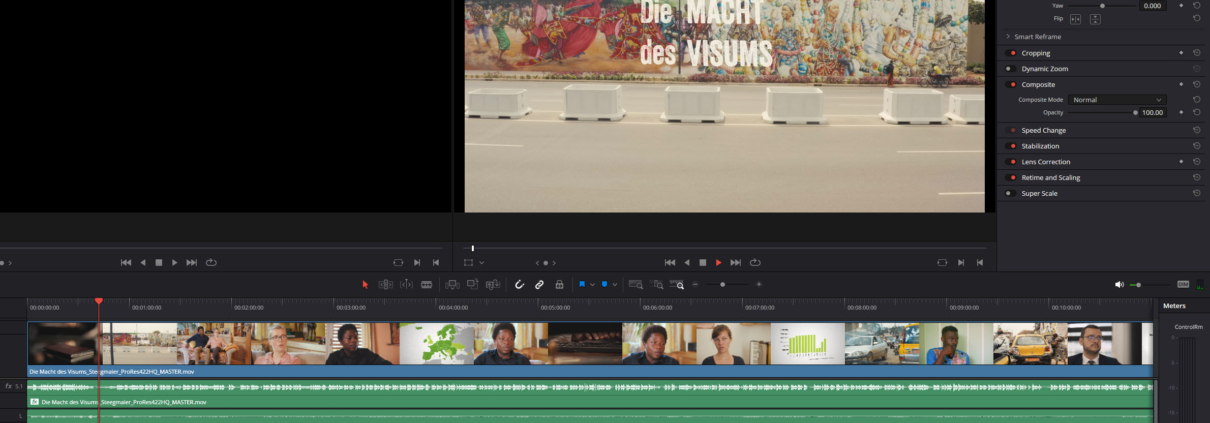Viewport: 1210px width, 423px height.
Task: Click the Overwrite Clip toolbar icon
Action: pyautogui.click(x=472, y=285)
